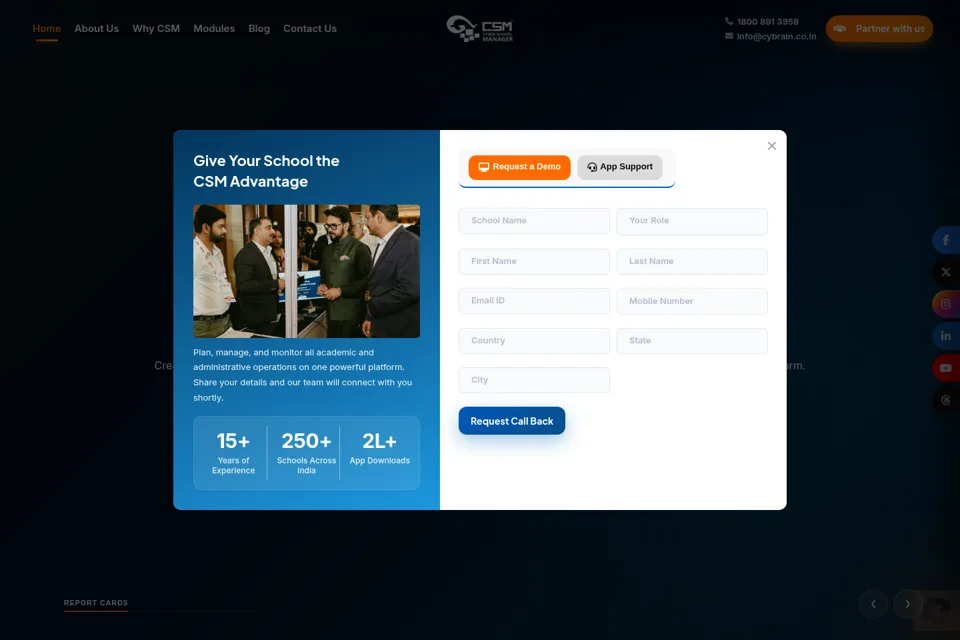
Task: Switch to the App Support tab
Action: point(620,167)
